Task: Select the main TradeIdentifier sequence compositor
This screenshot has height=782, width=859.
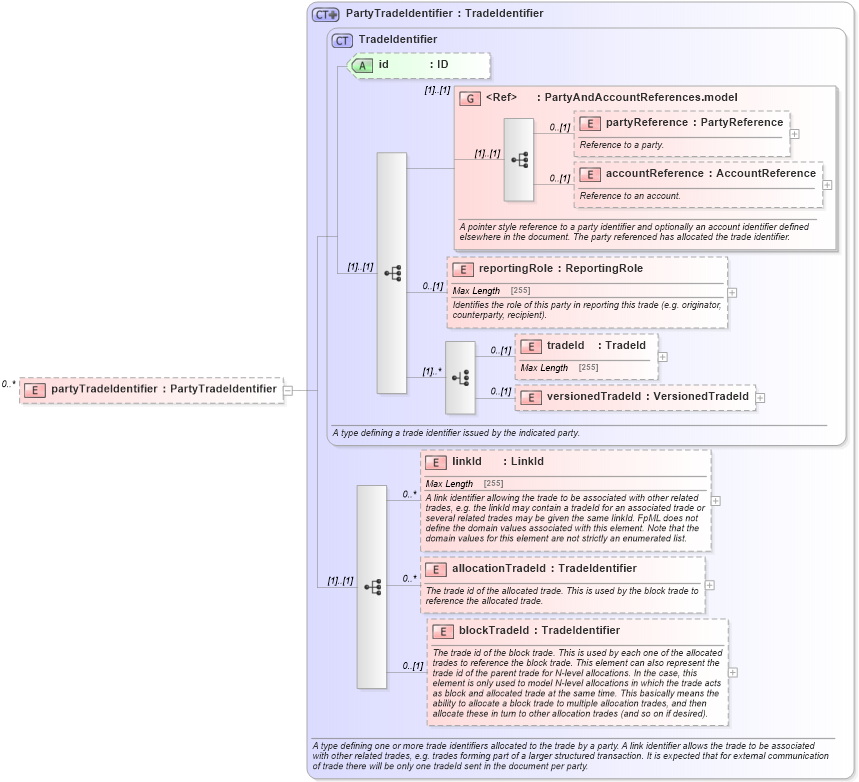Action: [392, 273]
